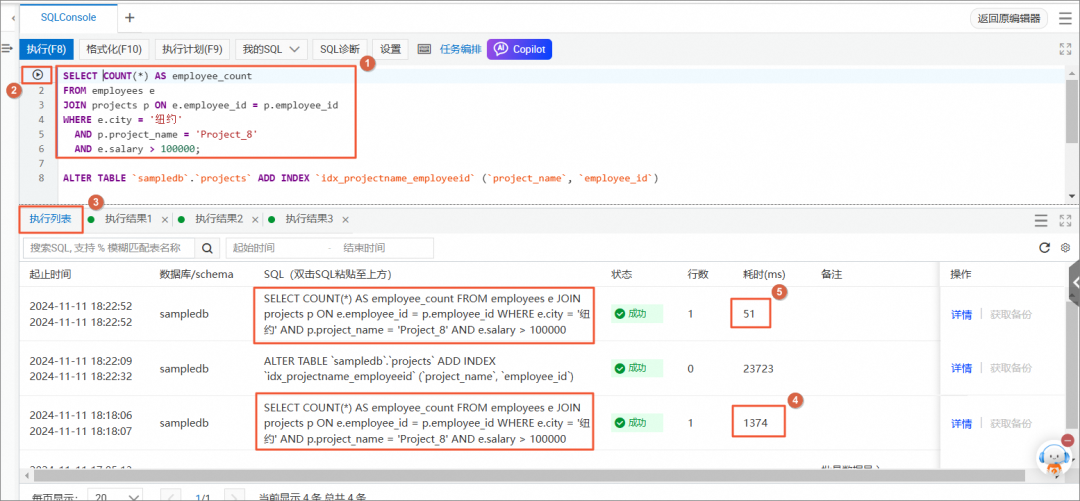Open the keyboard shortcuts icon in toolbar
1080x501 pixels.
click(424, 50)
